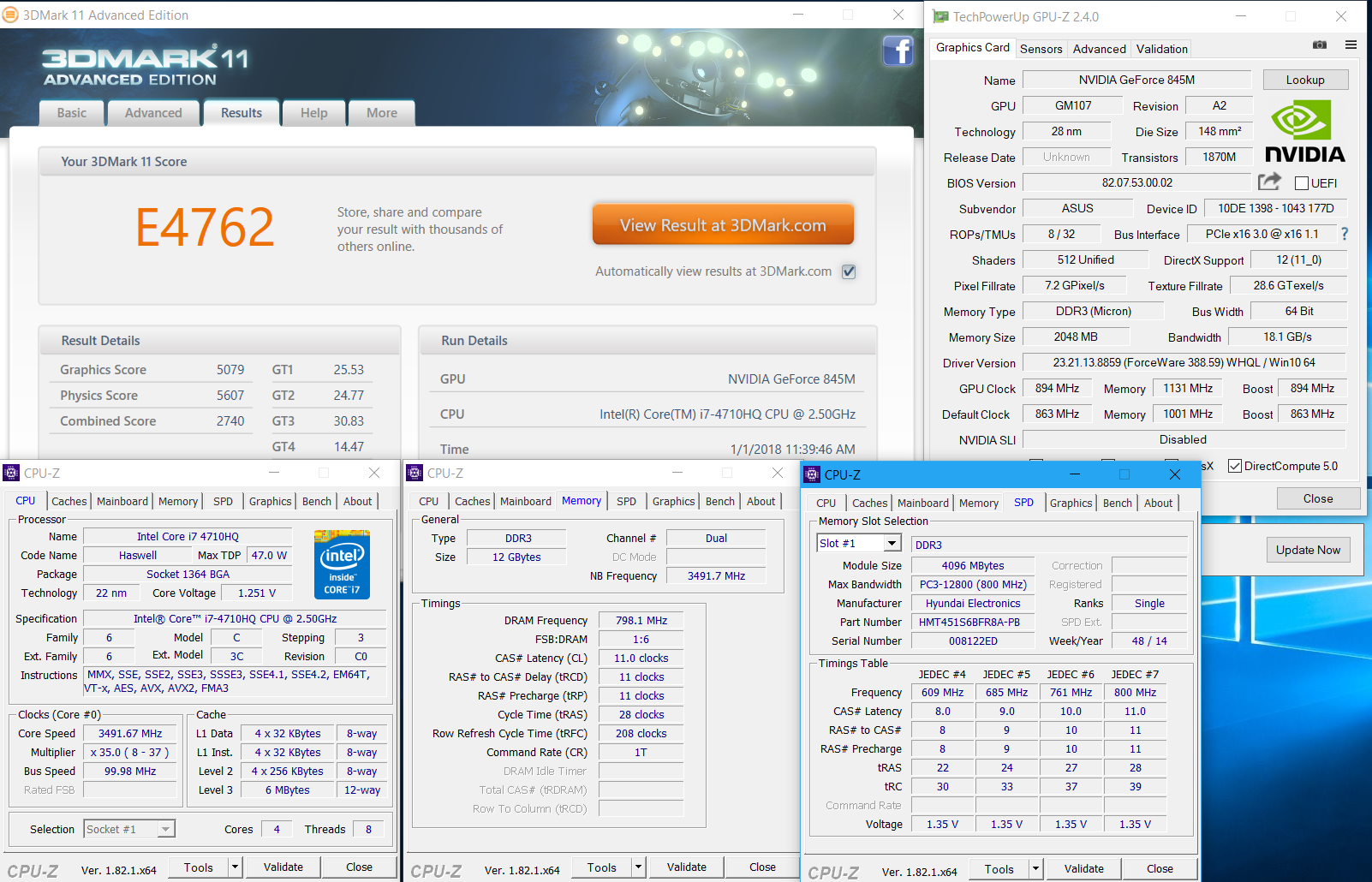The width and height of the screenshot is (1372, 882).
Task: Open Tools dropdown arrow in Memory CPU-Z
Action: (x=638, y=867)
